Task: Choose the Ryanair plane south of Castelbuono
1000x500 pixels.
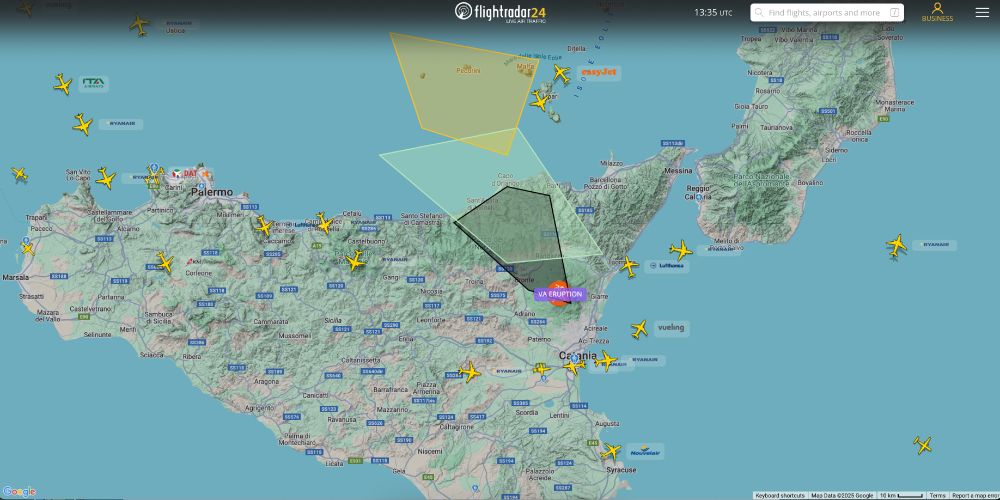Action: click(x=355, y=260)
